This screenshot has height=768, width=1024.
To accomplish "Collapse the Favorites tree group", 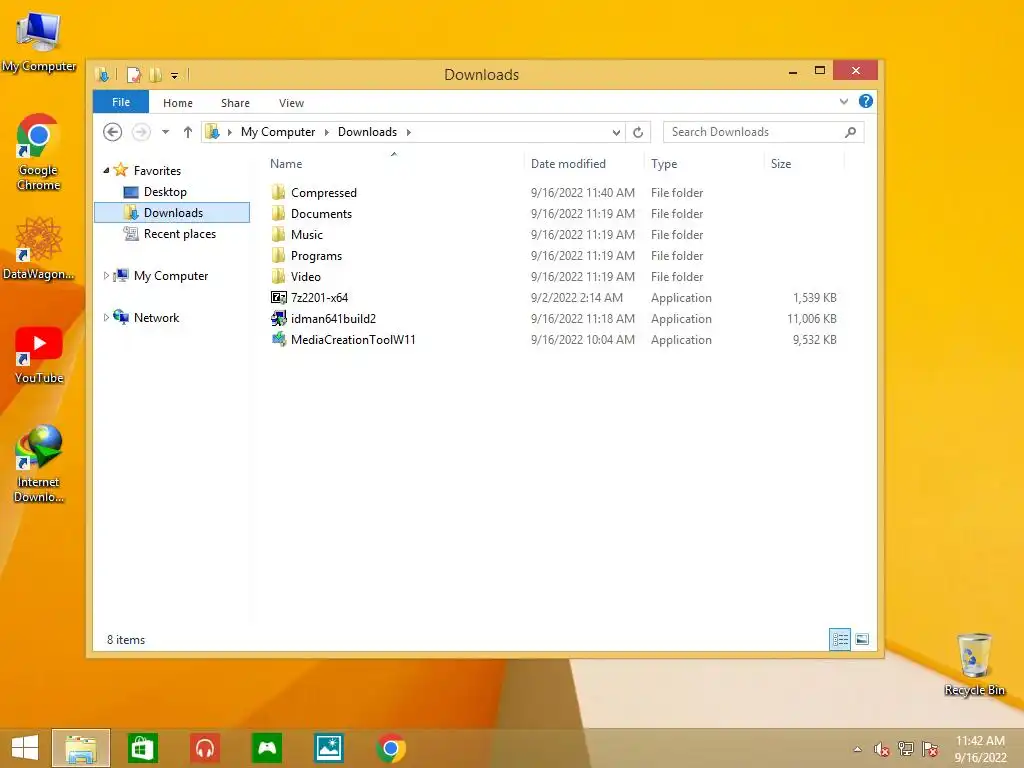I will (106, 170).
